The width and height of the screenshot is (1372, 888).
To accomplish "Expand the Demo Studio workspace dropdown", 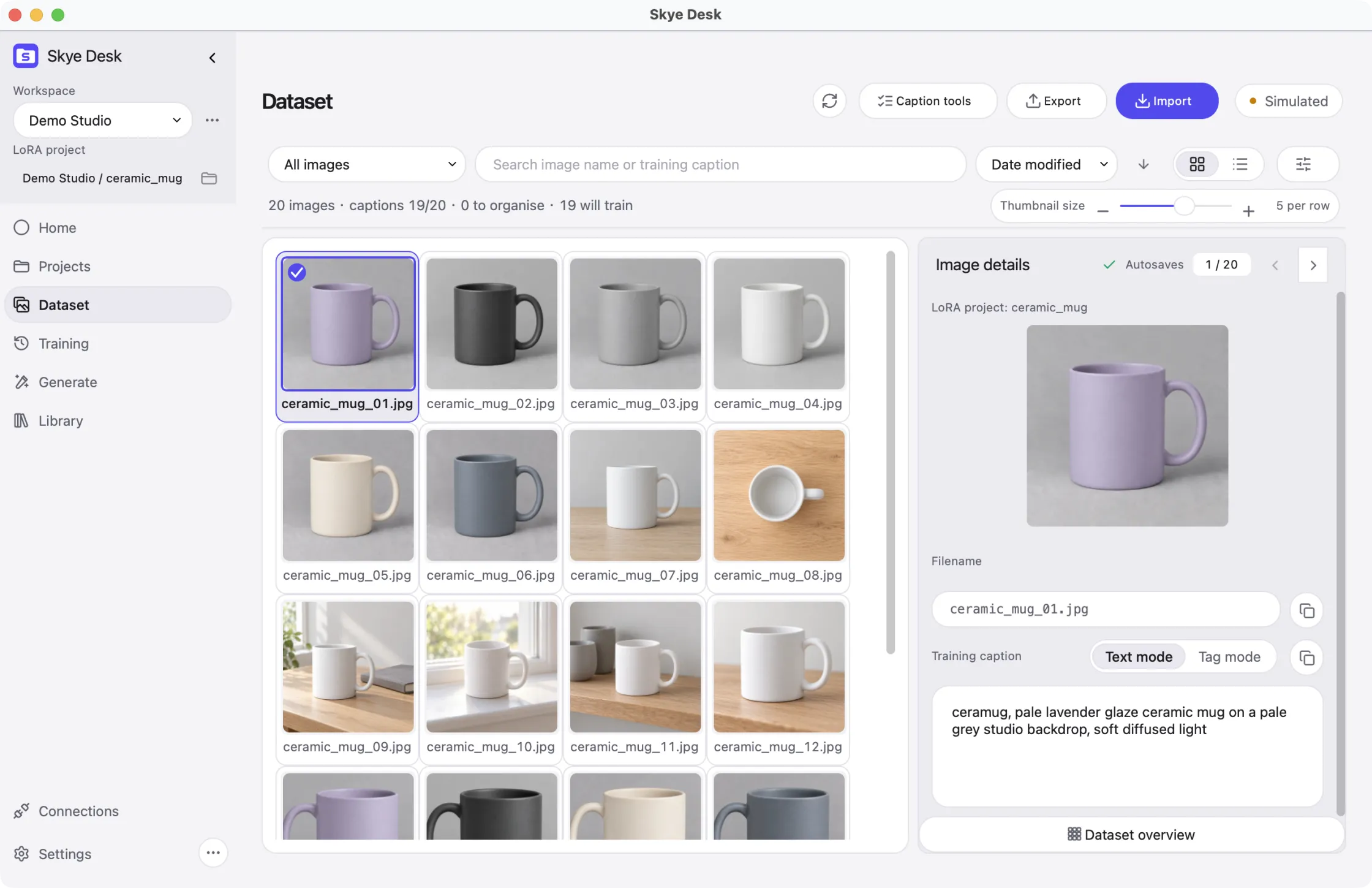I will pyautogui.click(x=103, y=120).
